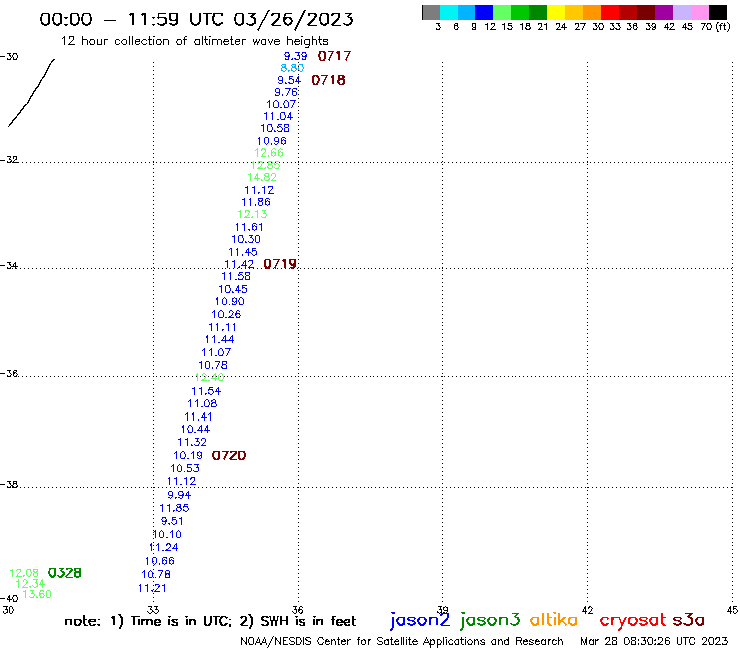Select the 11.86 reading
The image size is (740, 650).
tap(256, 202)
